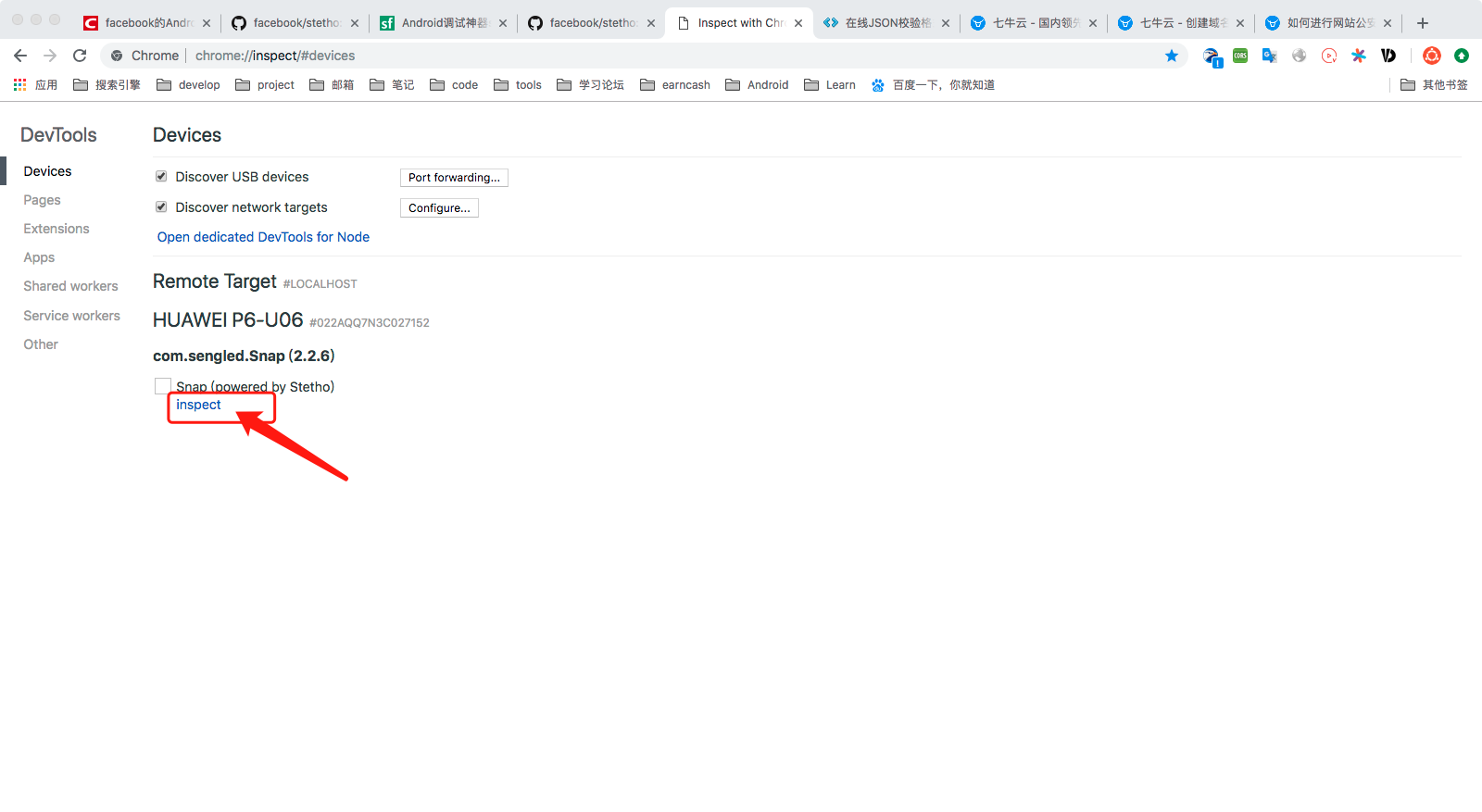This screenshot has height=812, width=1482.
Task: Open the code bookmark folder
Action: click(454, 84)
